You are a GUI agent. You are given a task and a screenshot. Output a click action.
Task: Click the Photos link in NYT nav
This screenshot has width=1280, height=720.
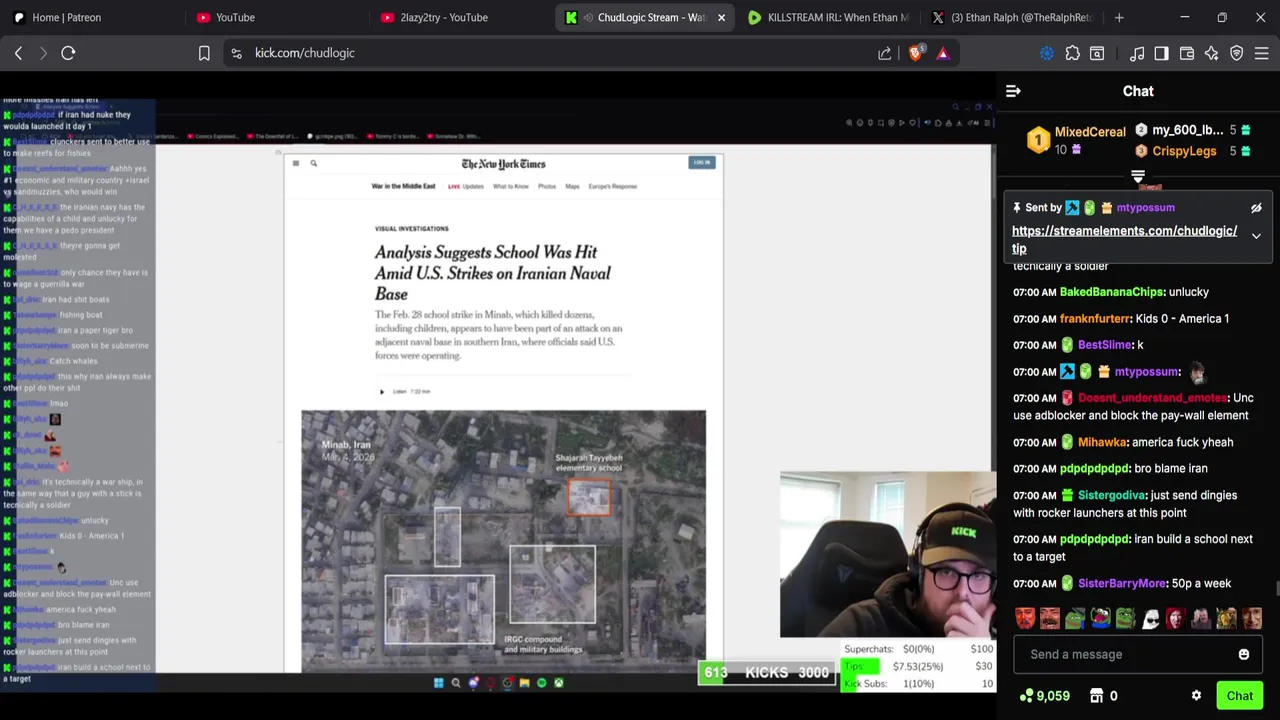click(547, 186)
